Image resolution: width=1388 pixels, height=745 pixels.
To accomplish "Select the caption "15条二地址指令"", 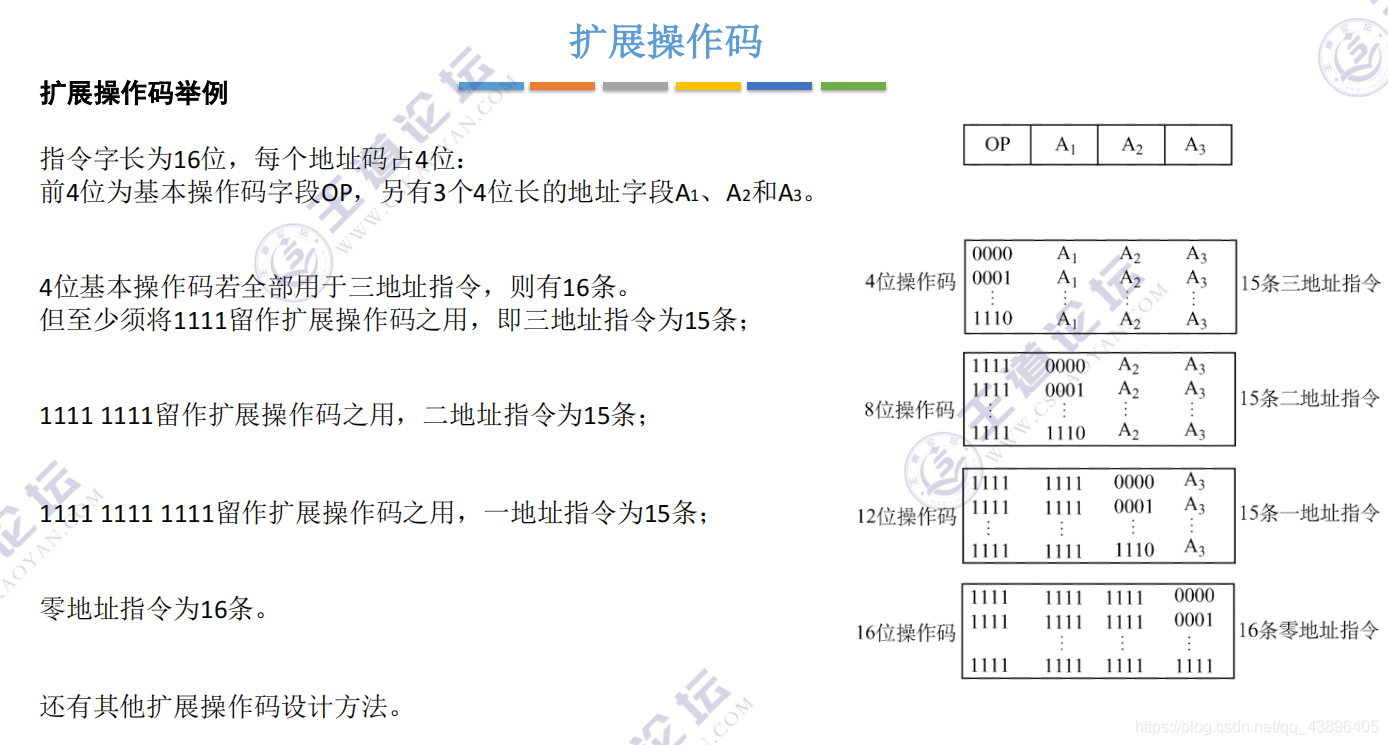I will point(1310,399).
